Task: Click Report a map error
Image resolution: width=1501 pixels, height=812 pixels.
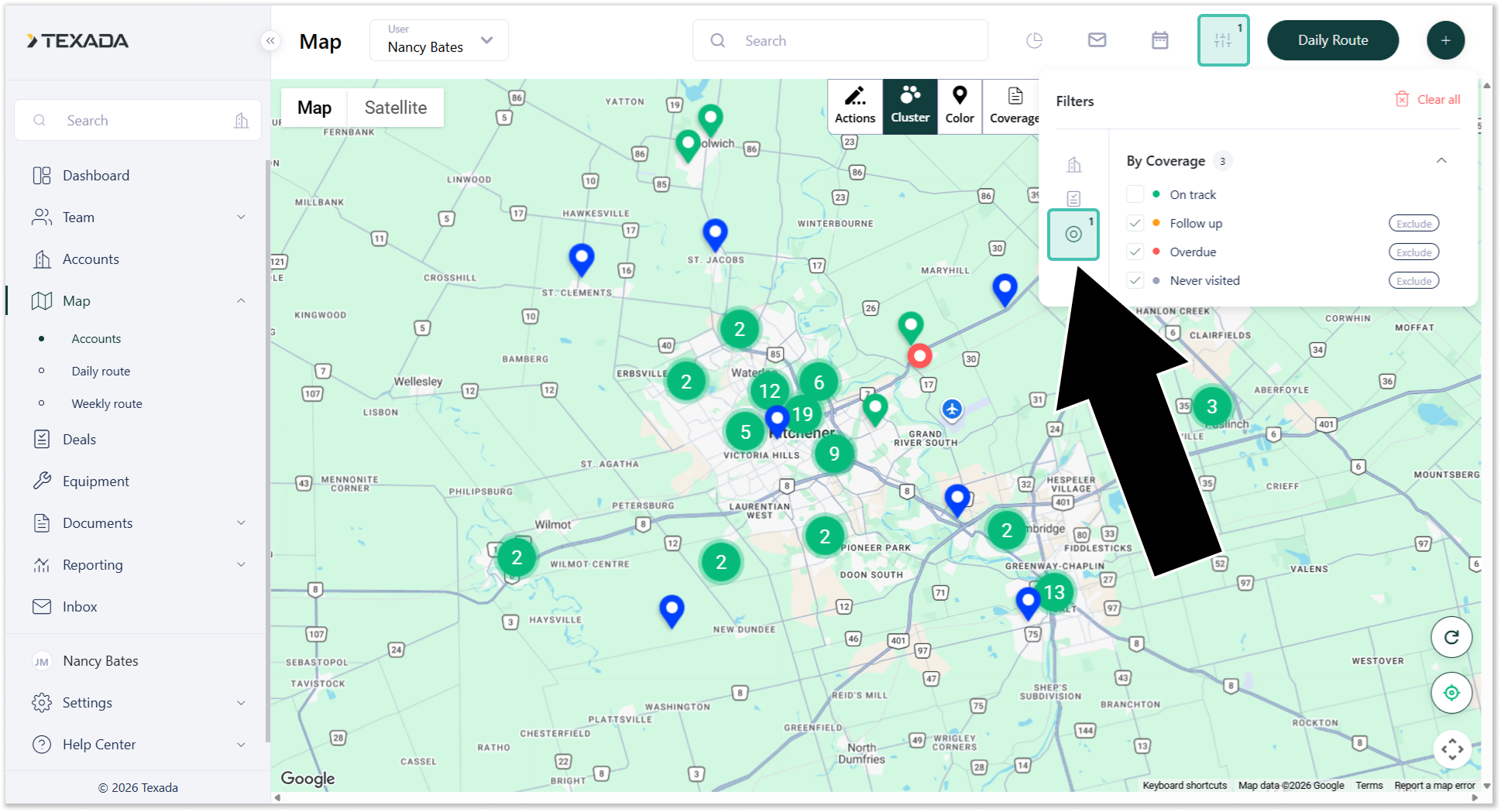Action: pyautogui.click(x=1435, y=786)
